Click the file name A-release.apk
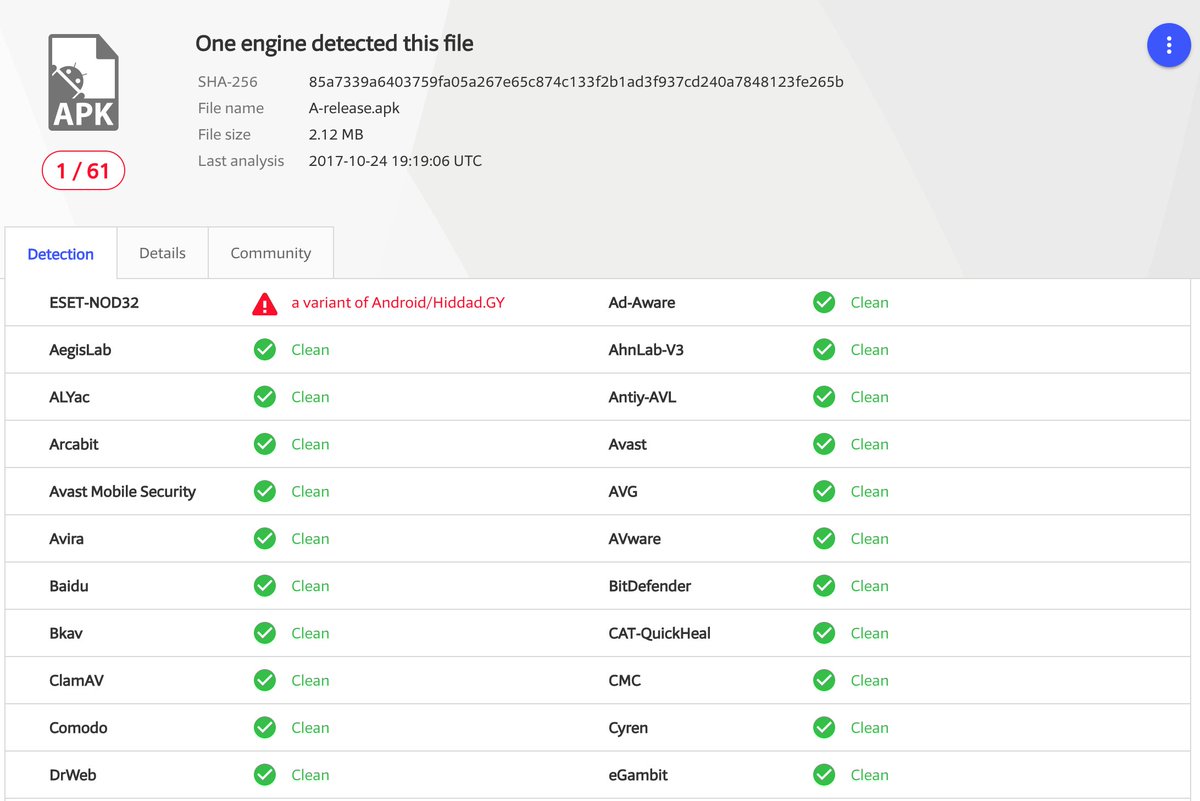Screen dimensions: 1200x801 click(354, 108)
